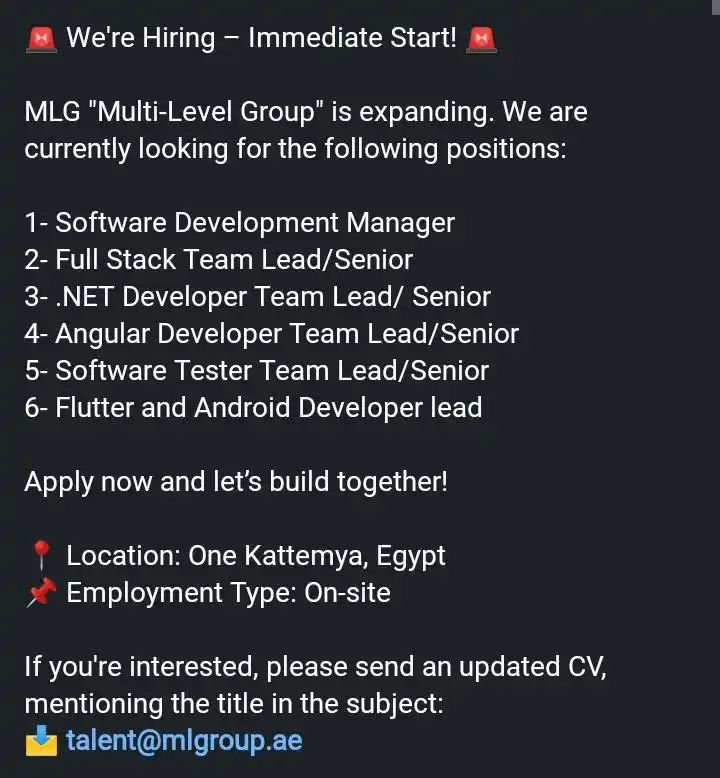Click the "send an updated CV" sentence
Image resolution: width=720 pixels, height=778 pixels.
coord(481,667)
